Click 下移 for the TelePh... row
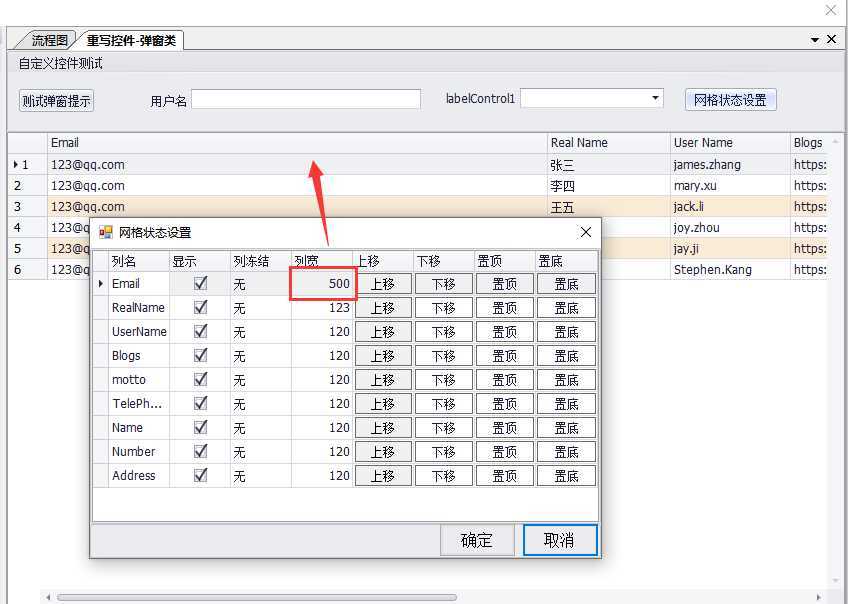Screen dimensions: 848x604 (443, 403)
